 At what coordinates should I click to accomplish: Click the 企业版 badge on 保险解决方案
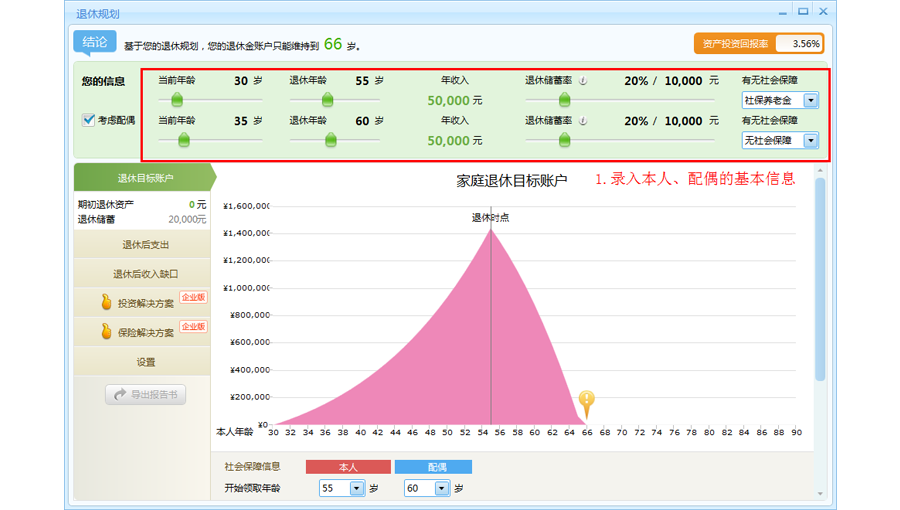(x=193, y=326)
